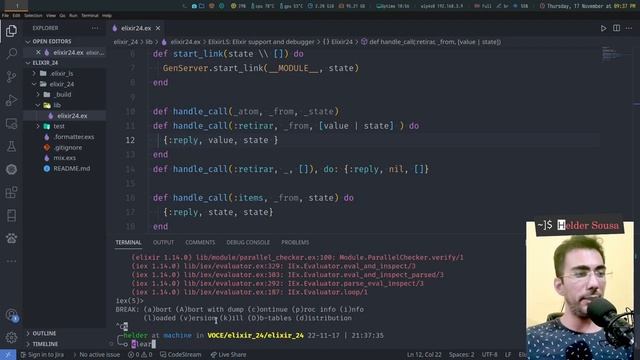The width and height of the screenshot is (640, 360).
Task: Open the mix.exs file
Action: tap(64, 158)
